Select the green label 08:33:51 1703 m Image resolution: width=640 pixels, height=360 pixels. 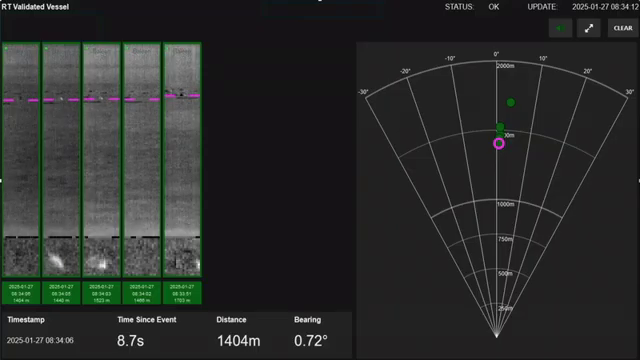(182, 293)
